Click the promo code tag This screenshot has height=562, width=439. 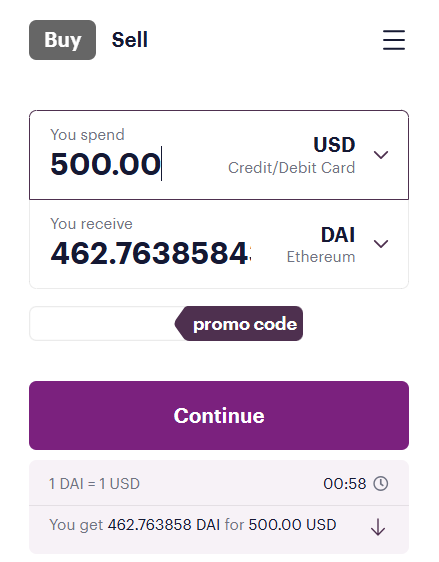click(239, 324)
